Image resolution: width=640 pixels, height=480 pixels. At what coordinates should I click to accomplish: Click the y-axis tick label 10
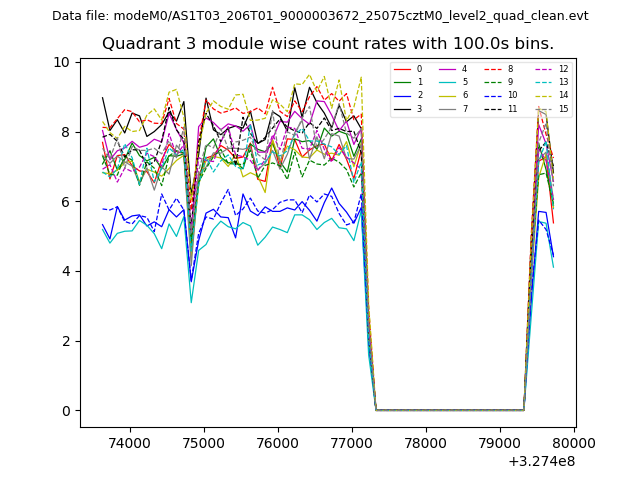pos(62,62)
